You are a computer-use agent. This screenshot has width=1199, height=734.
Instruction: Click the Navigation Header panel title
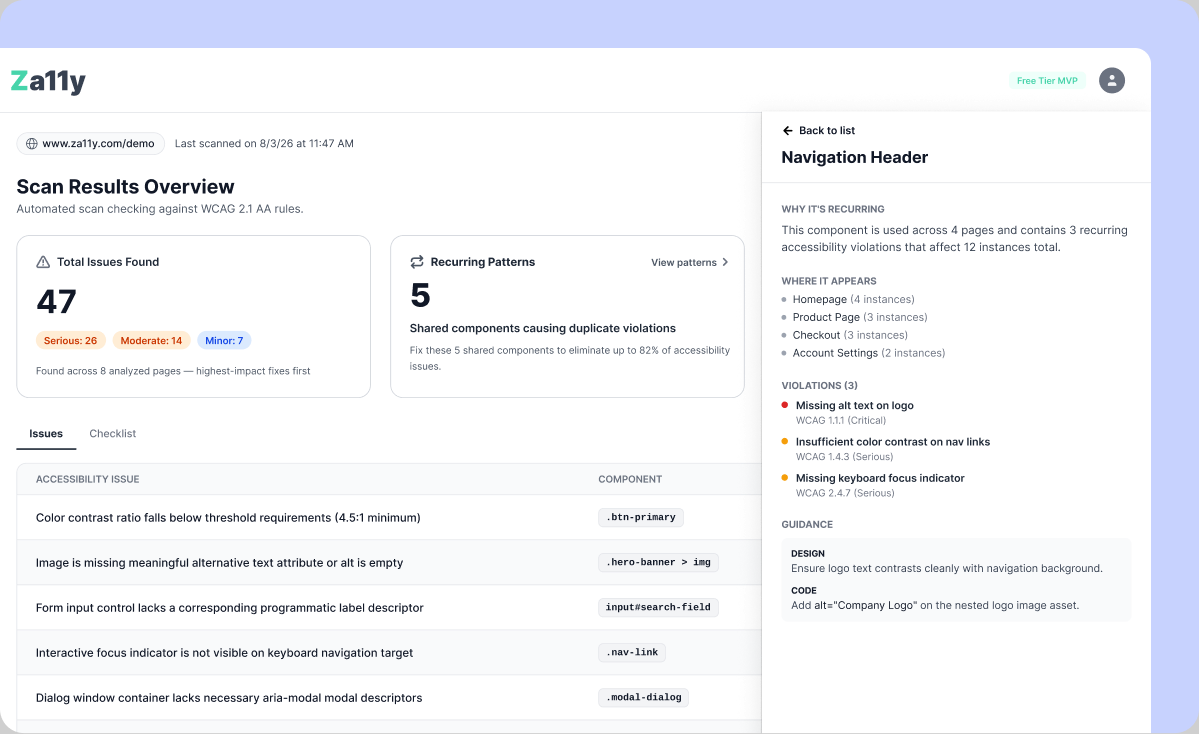[x=855, y=158]
